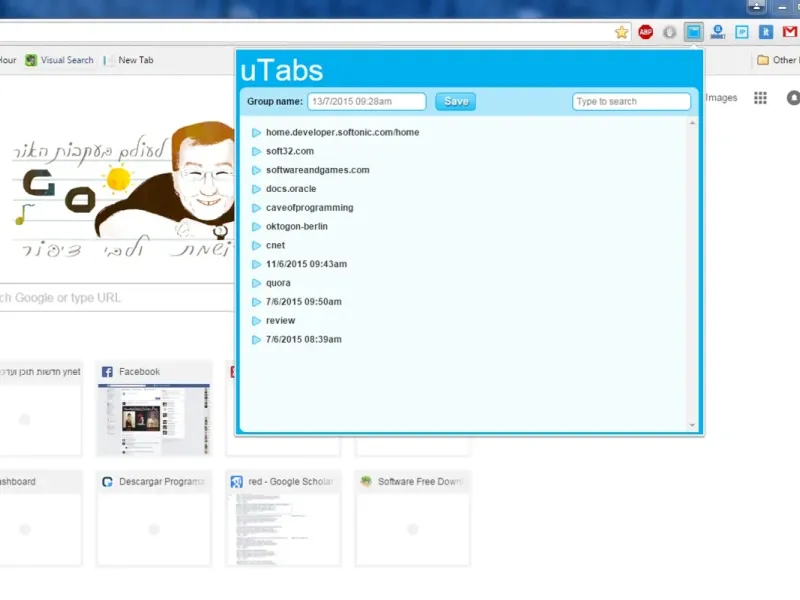Click inside the Group name field
The image size is (800, 600).
[x=366, y=102]
